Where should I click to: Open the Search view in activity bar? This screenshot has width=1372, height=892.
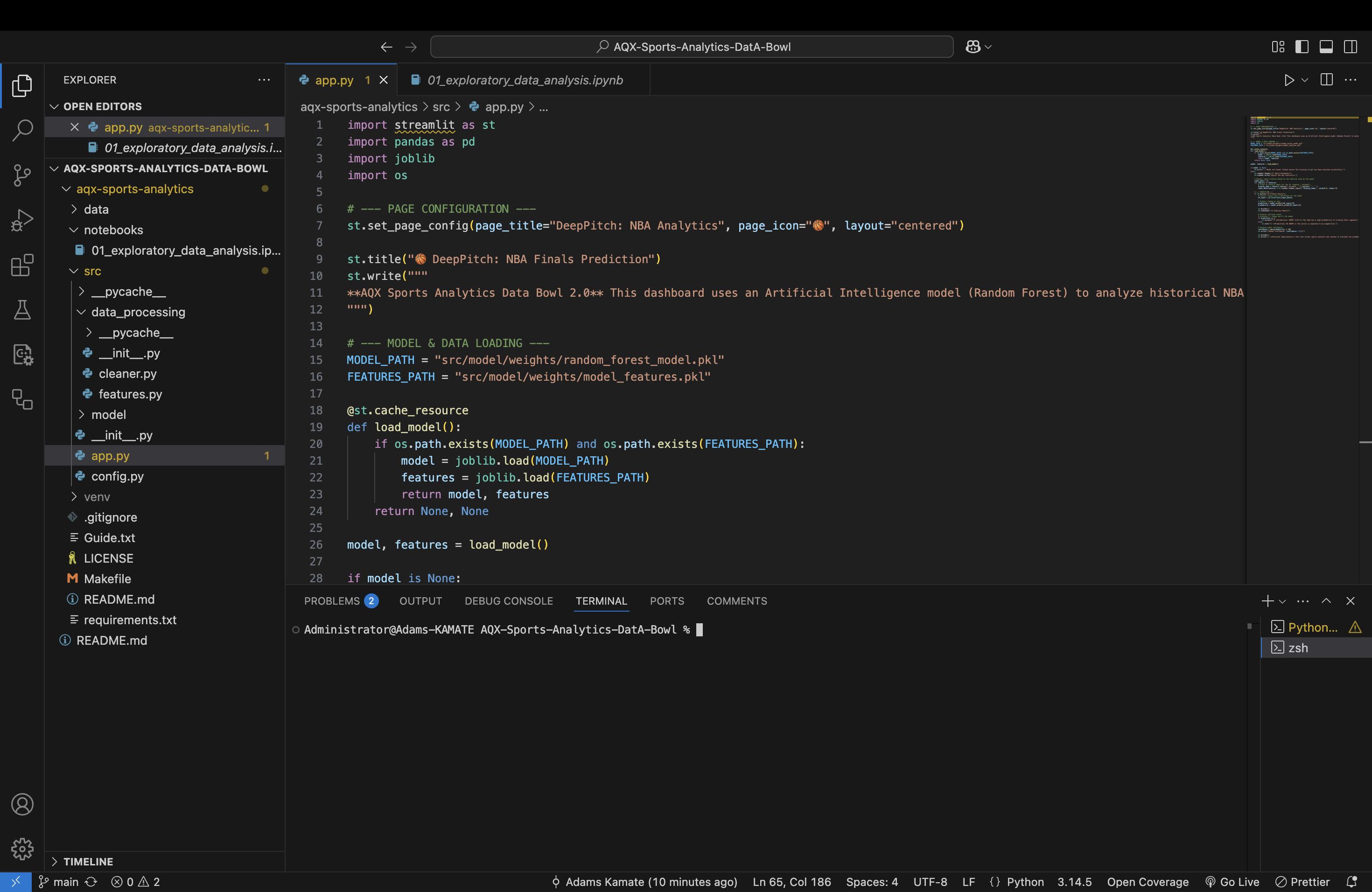(22, 130)
